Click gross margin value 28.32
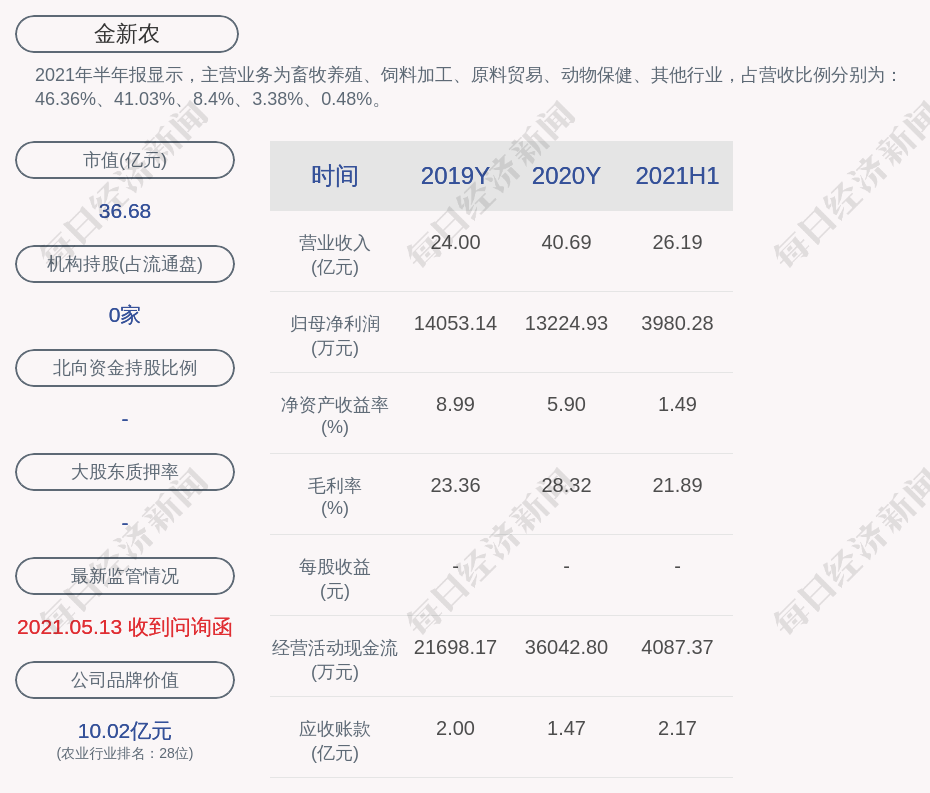The width and height of the screenshot is (930, 793). [x=566, y=485]
